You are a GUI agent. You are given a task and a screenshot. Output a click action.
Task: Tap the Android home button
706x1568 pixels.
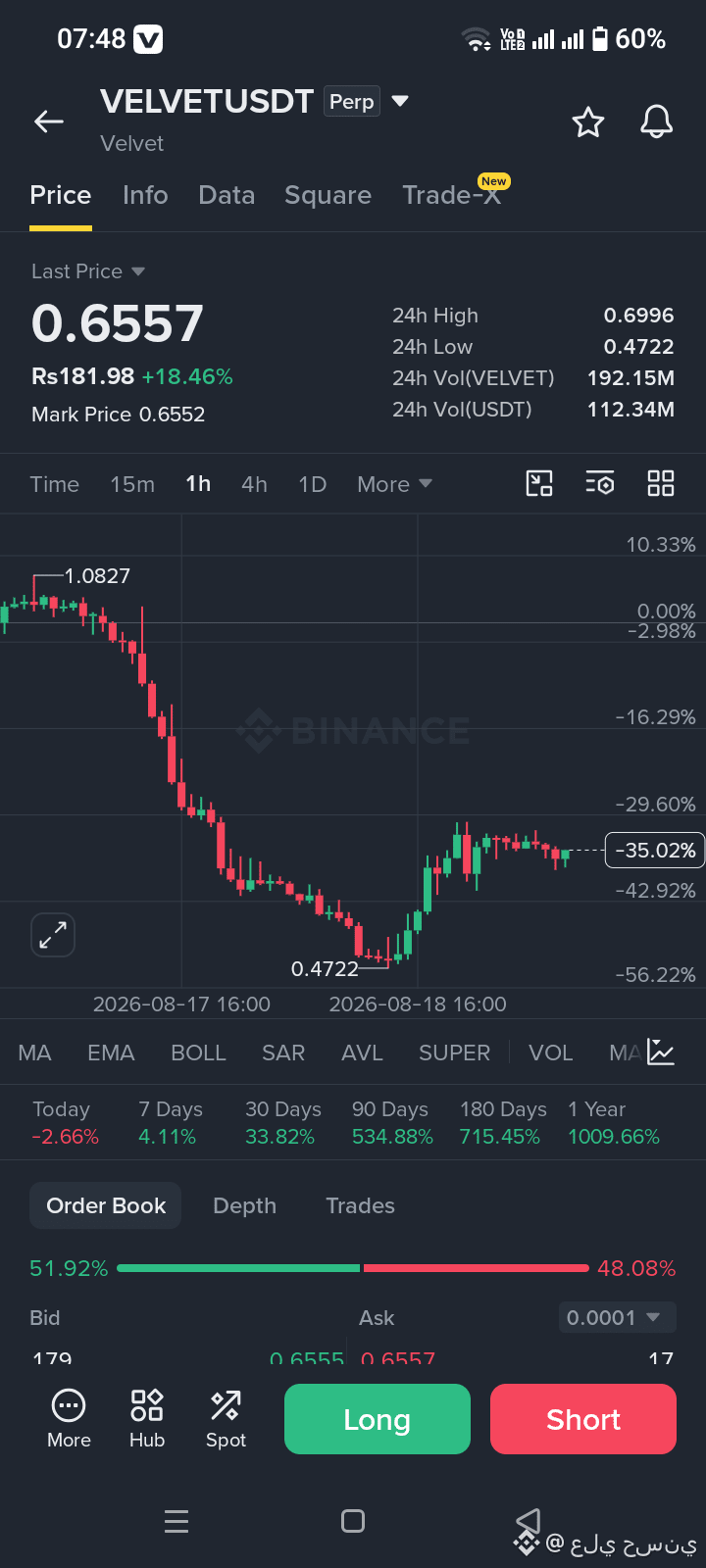point(353,1521)
